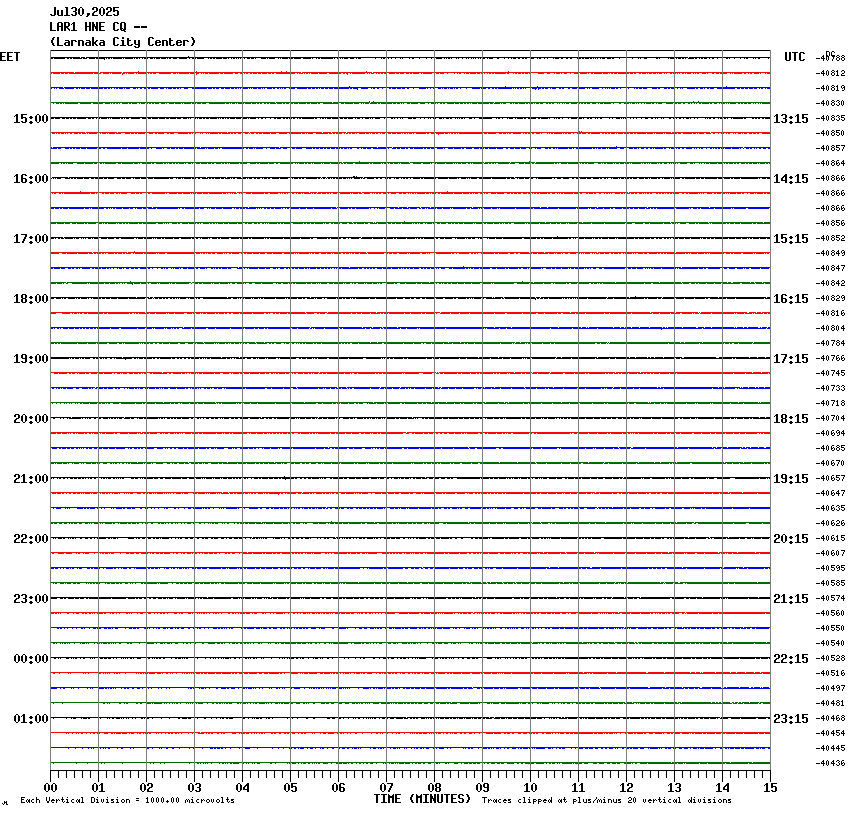Select the DC offset value -40574

tap(830, 598)
